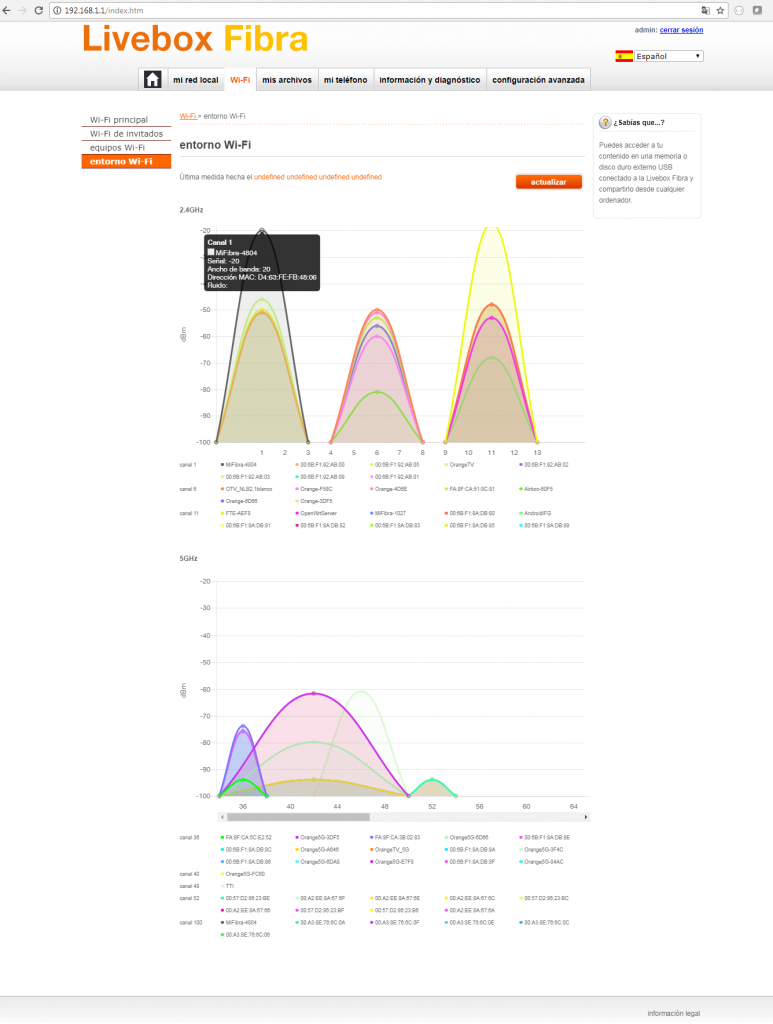Toggle Orange5G-84AC legend entry
This screenshot has width=773, height=1024.
pyautogui.click(x=542, y=862)
